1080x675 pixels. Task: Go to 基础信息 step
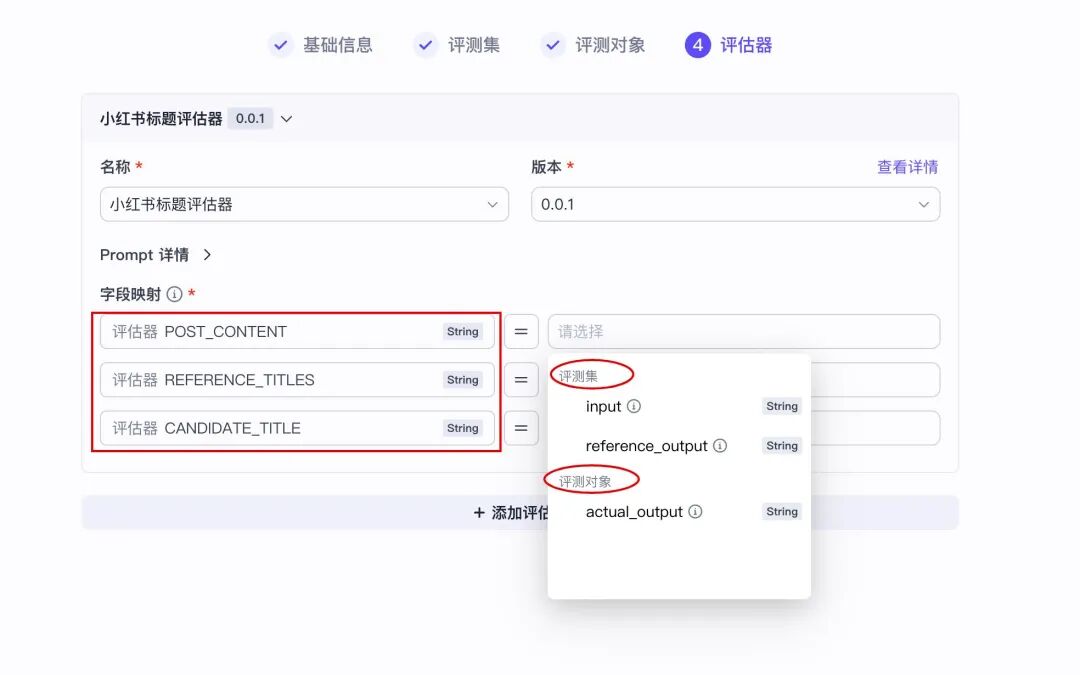tap(338, 45)
